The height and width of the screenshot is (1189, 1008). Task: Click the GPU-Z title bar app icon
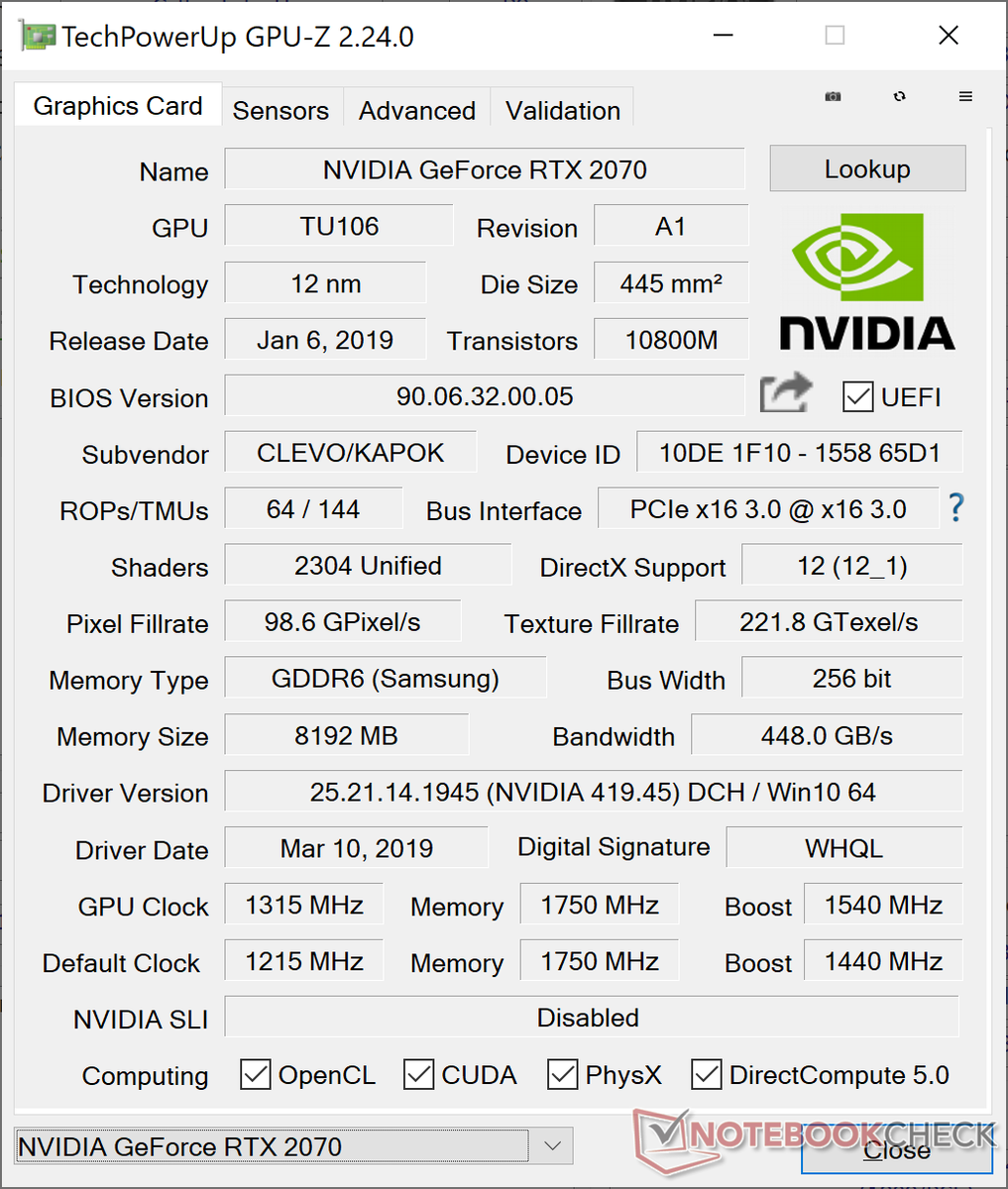[38, 37]
